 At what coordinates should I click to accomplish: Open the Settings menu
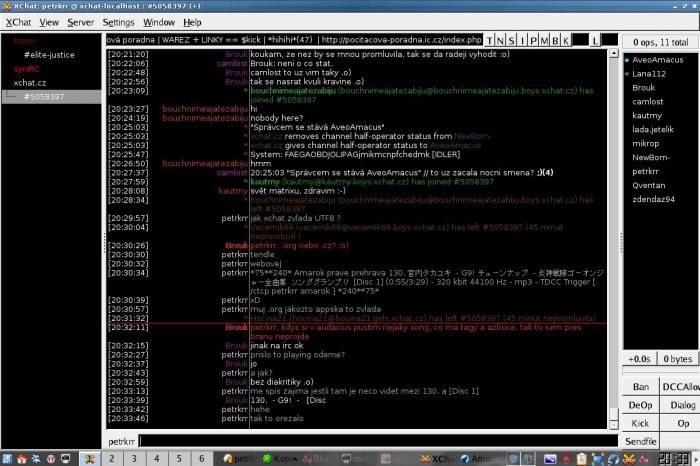tap(118, 22)
